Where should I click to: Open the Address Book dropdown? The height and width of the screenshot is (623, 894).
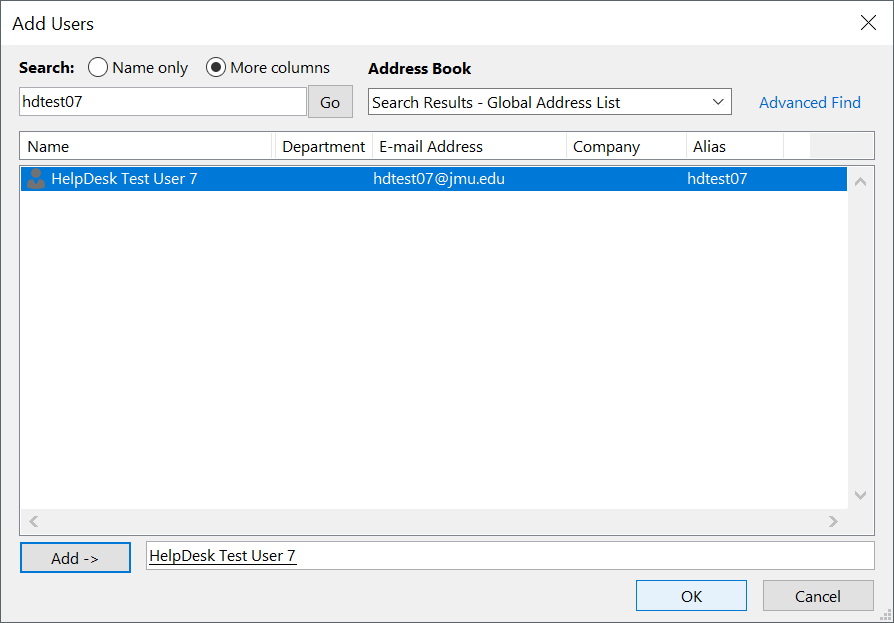tap(550, 102)
